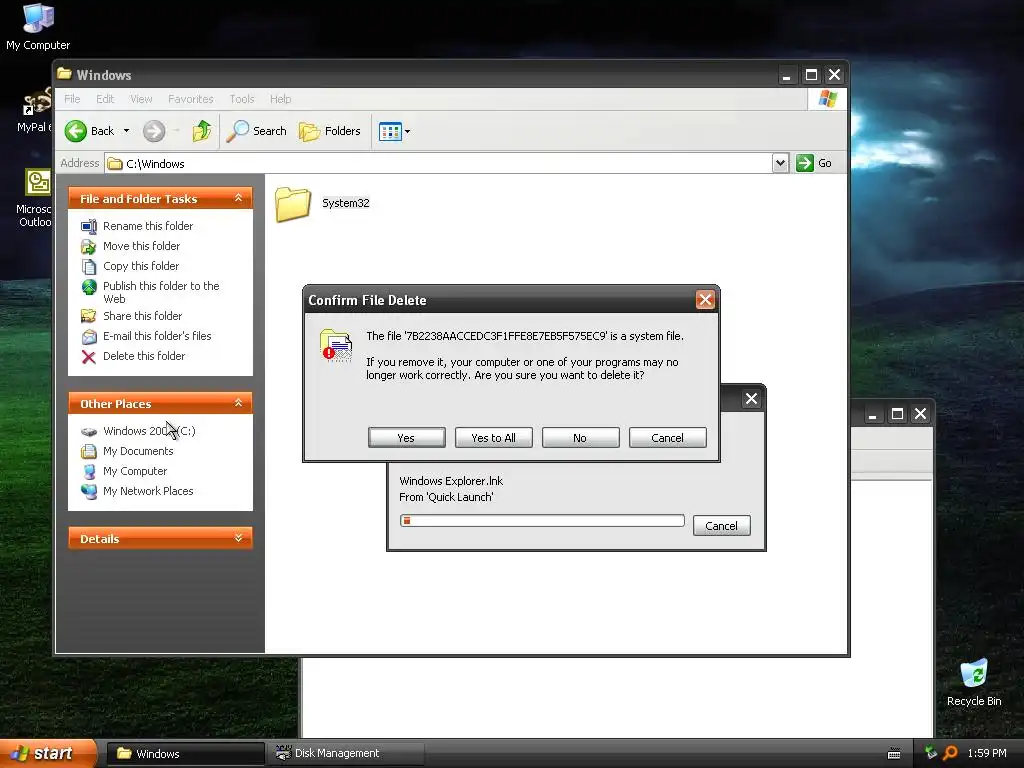Click the Rename this folder icon

[x=89, y=227]
